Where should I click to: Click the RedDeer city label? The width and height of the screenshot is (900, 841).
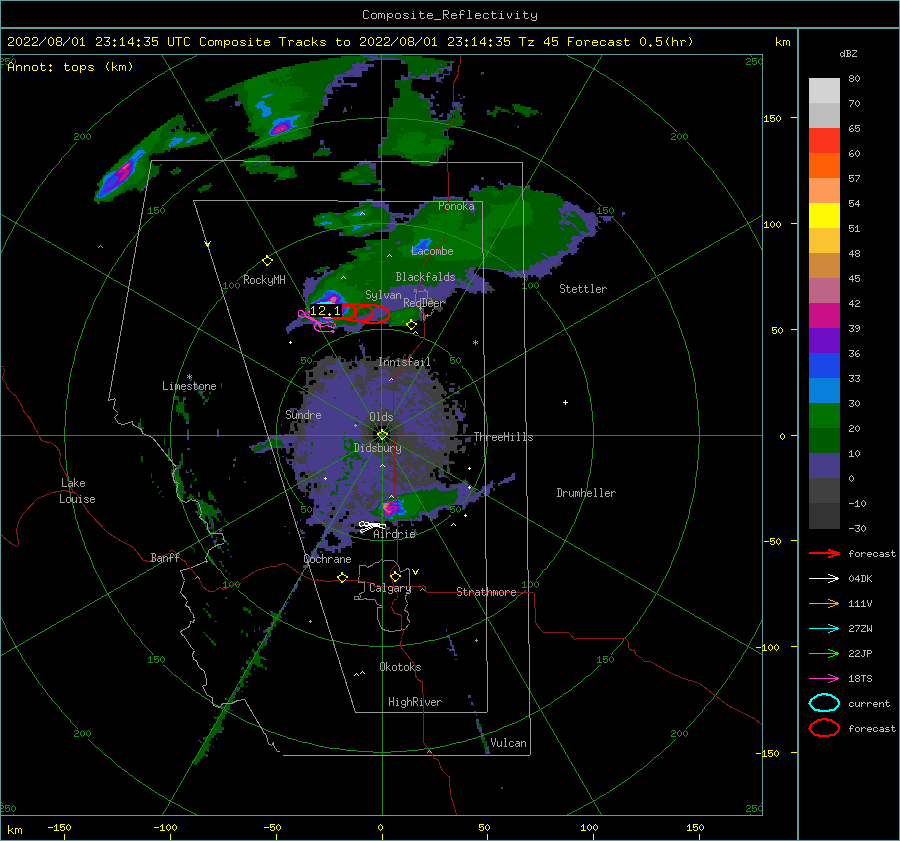point(424,303)
